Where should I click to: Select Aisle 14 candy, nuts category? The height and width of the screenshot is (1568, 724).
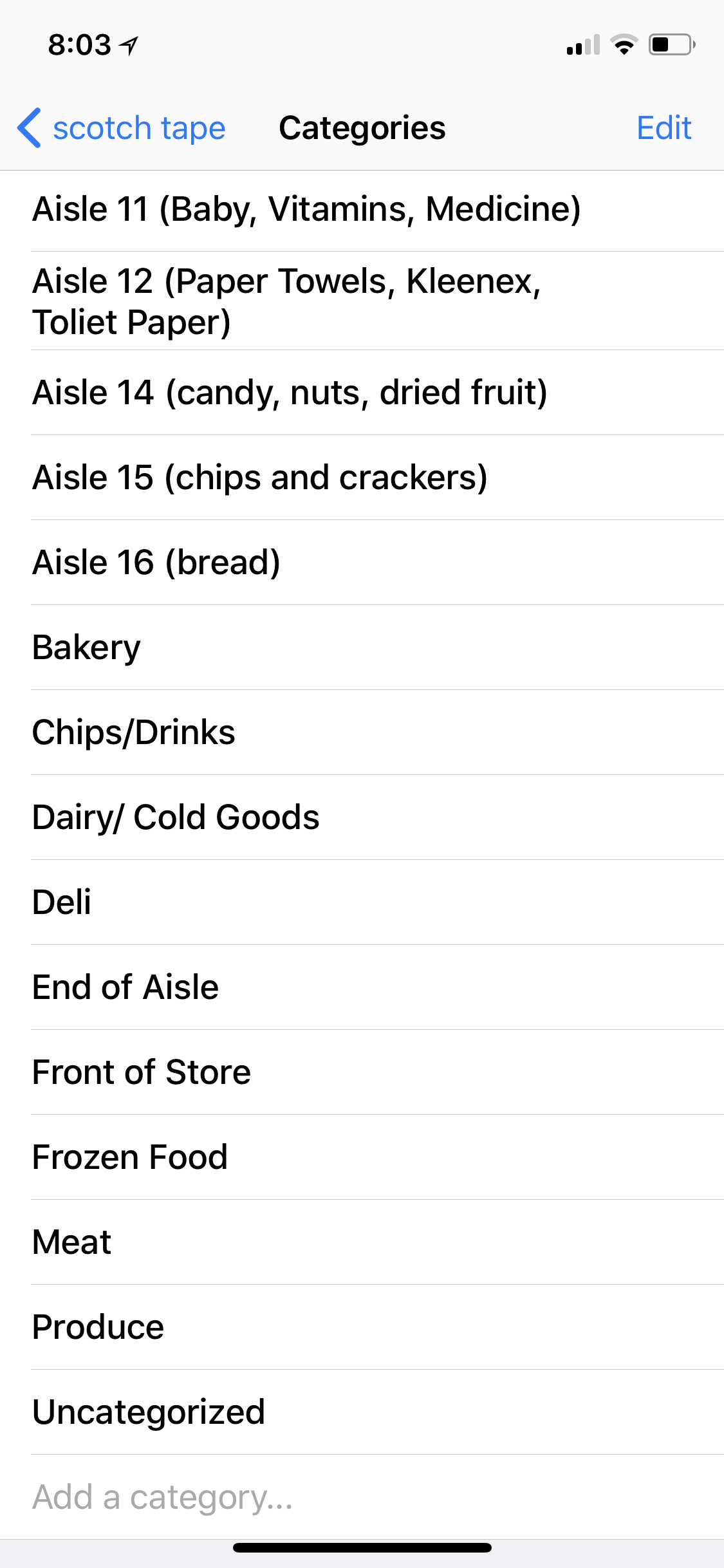[x=290, y=393]
